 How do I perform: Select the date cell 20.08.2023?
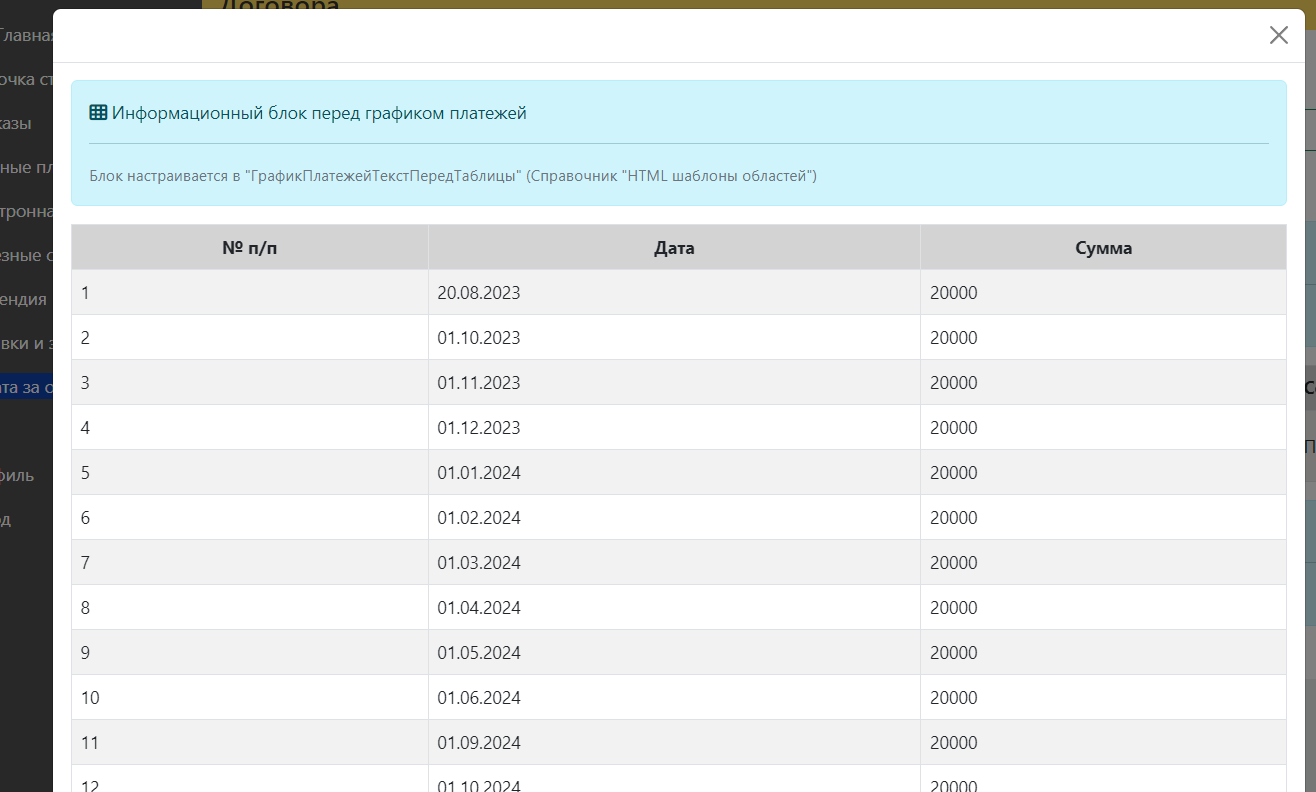[479, 293]
